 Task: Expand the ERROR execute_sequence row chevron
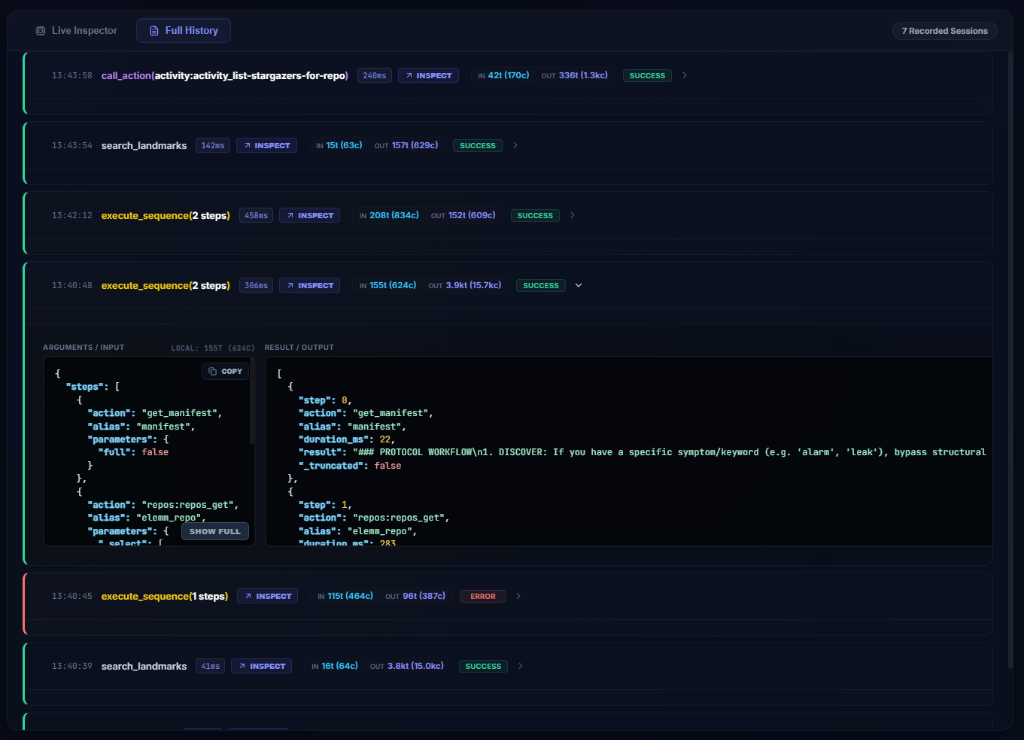[519, 596]
